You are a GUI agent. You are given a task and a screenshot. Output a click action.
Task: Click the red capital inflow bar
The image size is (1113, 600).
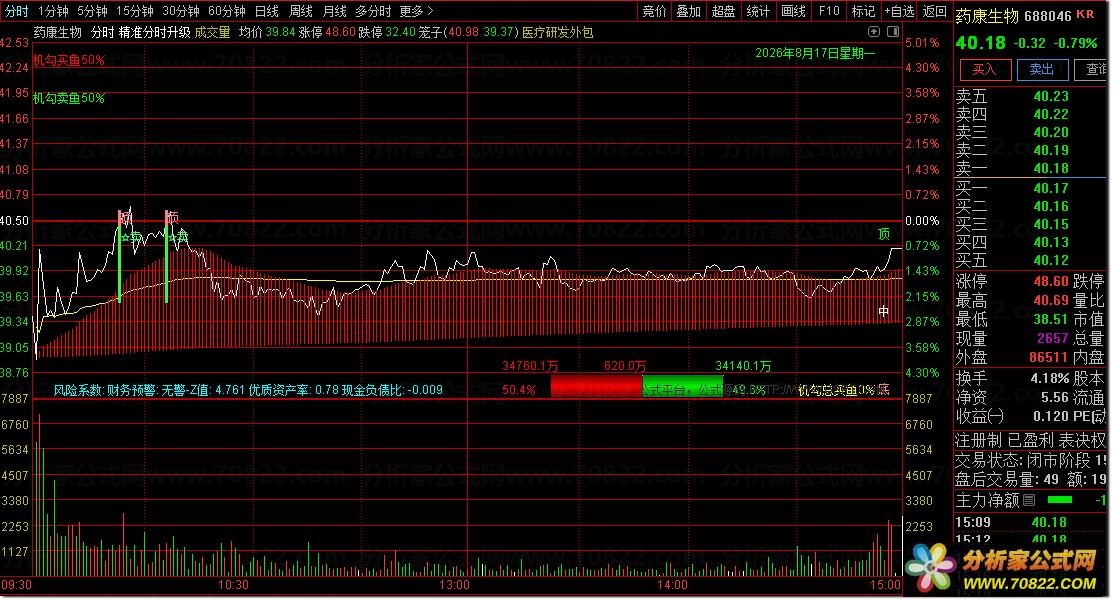pyautogui.click(x=596, y=386)
